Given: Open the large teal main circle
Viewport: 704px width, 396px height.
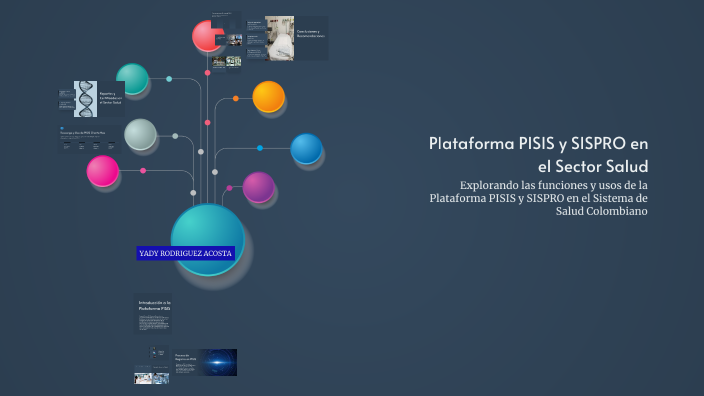Looking at the screenshot, I should 208,240.
